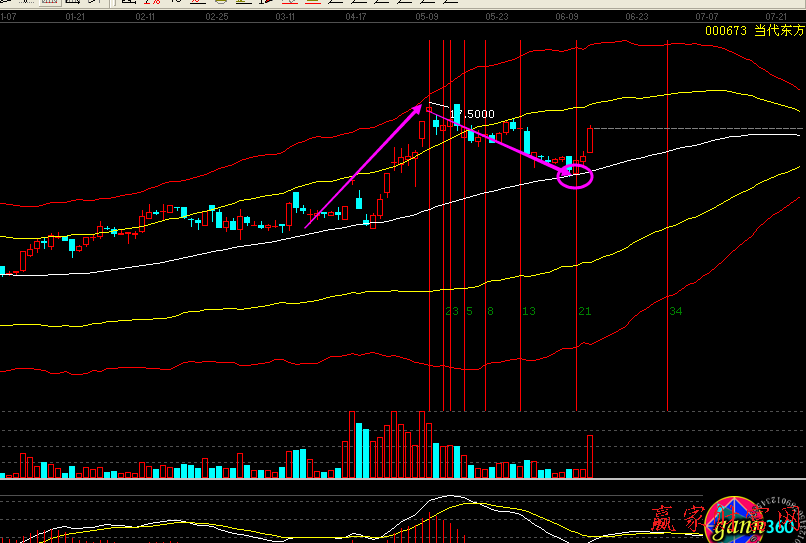Select the magenta upward trend arrow
This screenshot has width=806, height=543.
(364, 168)
